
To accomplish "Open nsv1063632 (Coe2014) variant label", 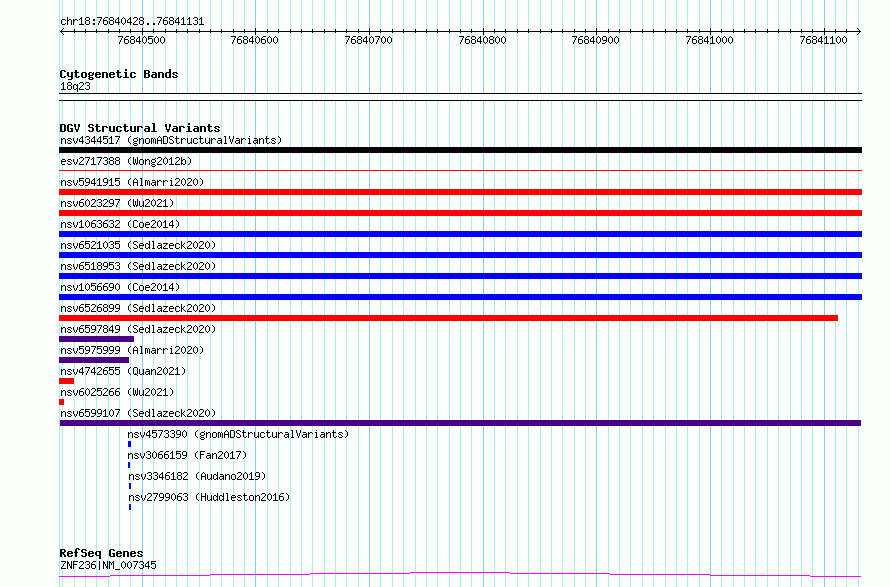I will click(120, 224).
